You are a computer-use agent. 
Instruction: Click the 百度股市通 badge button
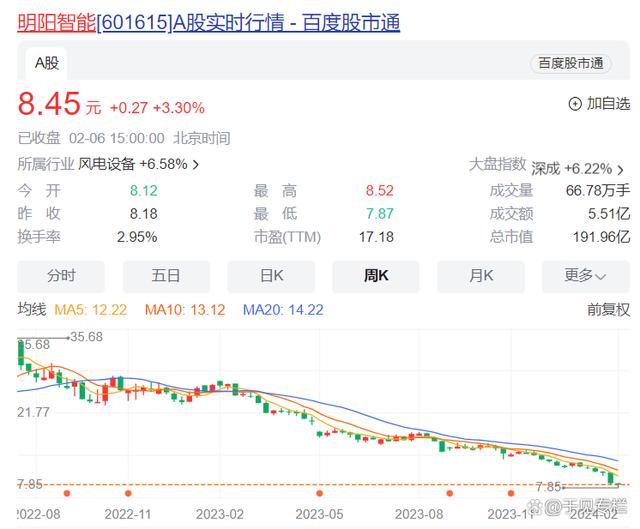pos(571,63)
